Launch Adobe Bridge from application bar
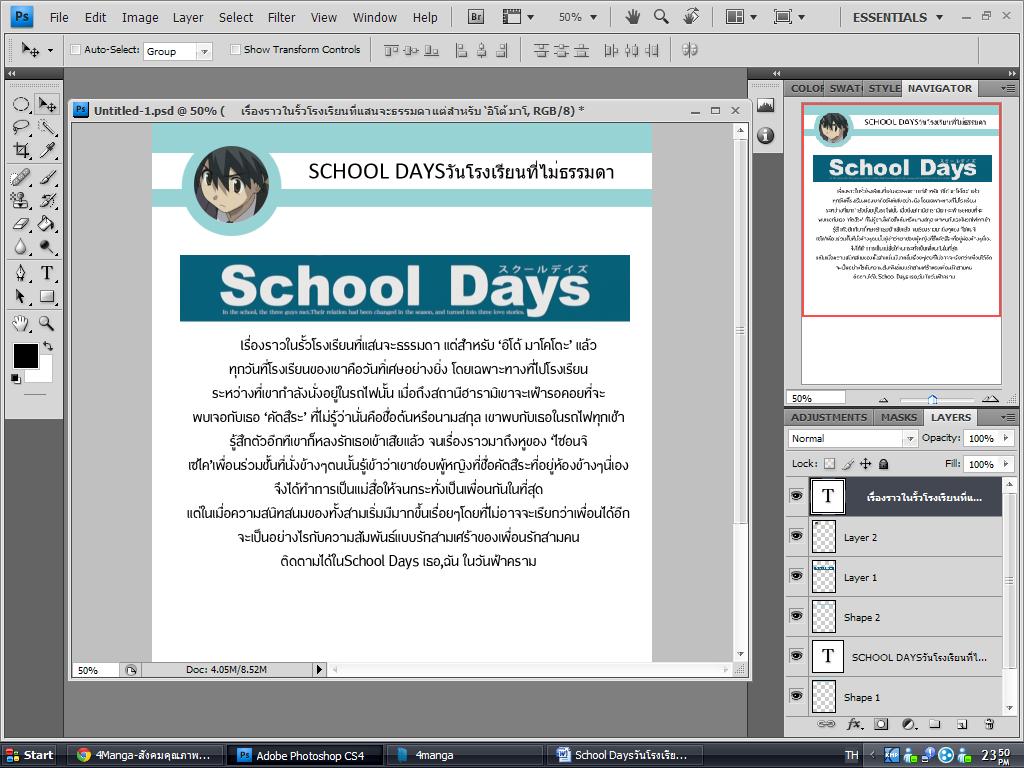Image resolution: width=1024 pixels, height=768 pixels. [477, 17]
